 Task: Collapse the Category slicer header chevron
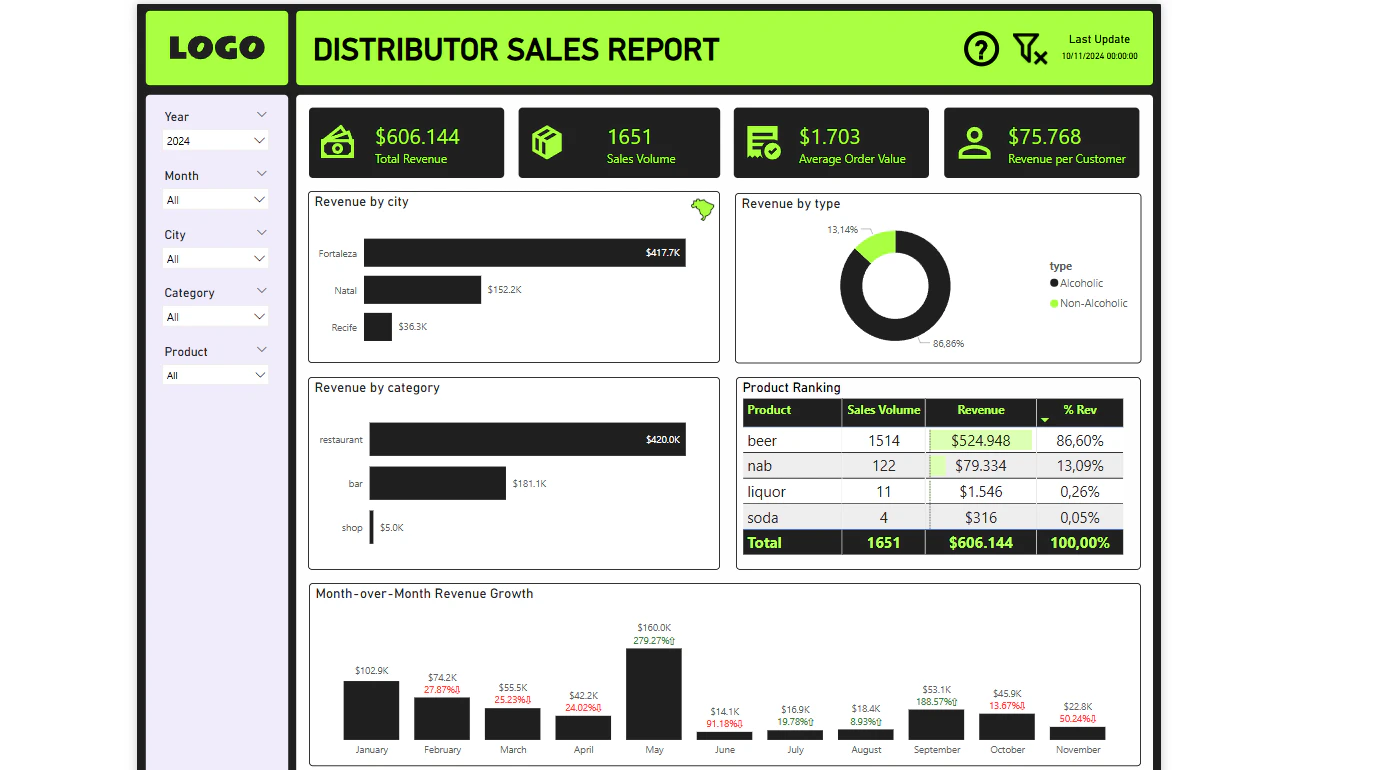pyautogui.click(x=261, y=291)
